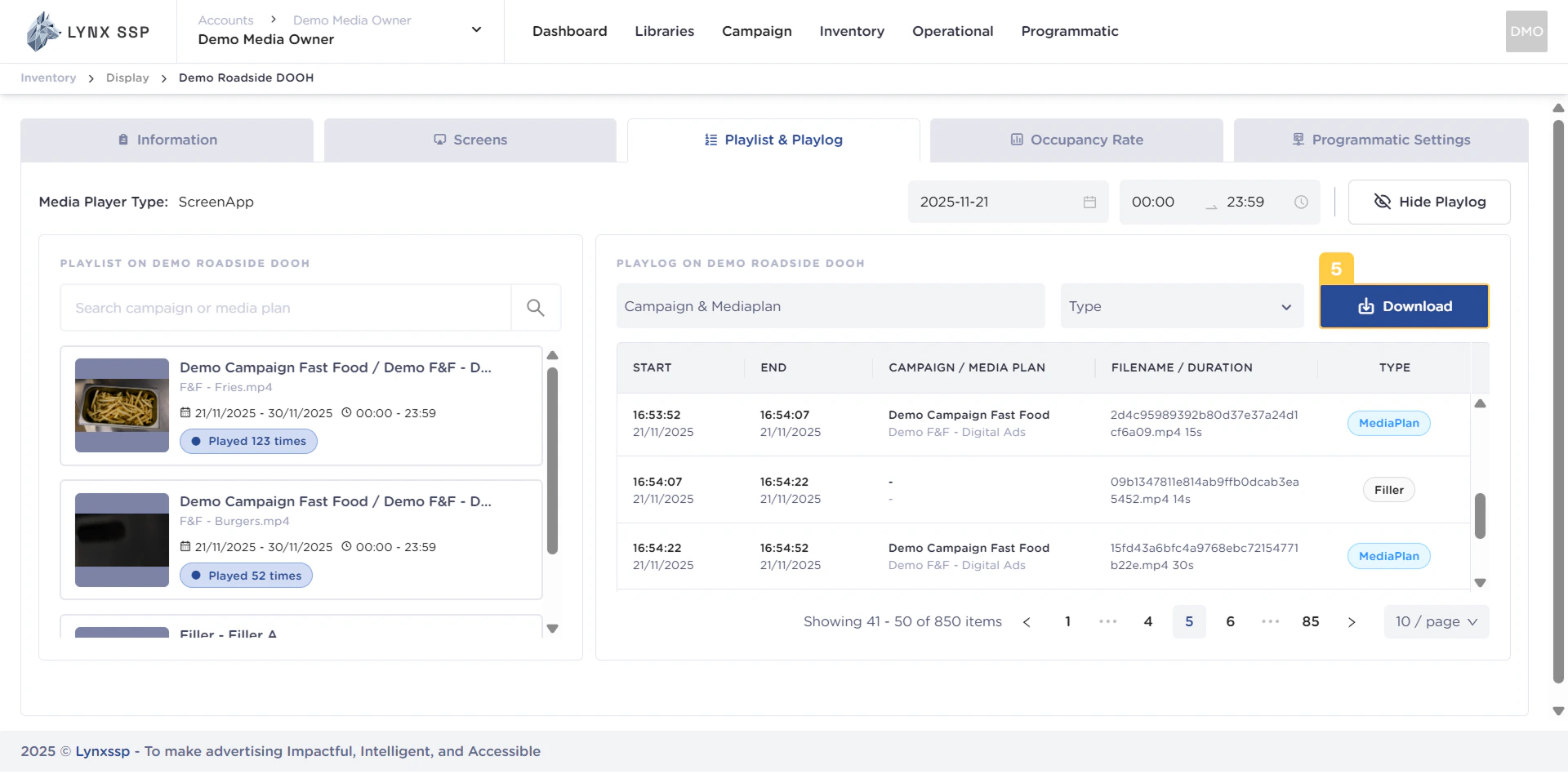Image resolution: width=1568 pixels, height=774 pixels.
Task: Go to previous page arrow
Action: click(x=1027, y=622)
